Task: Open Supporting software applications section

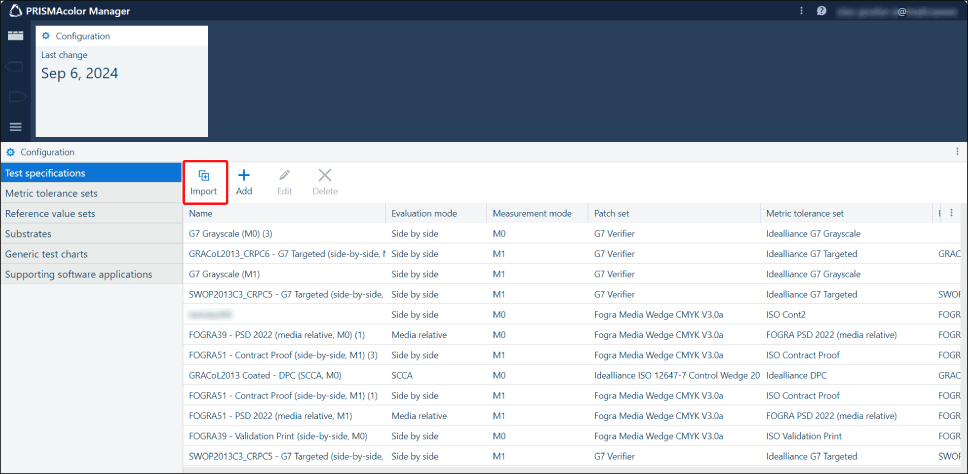Action: 78,274
